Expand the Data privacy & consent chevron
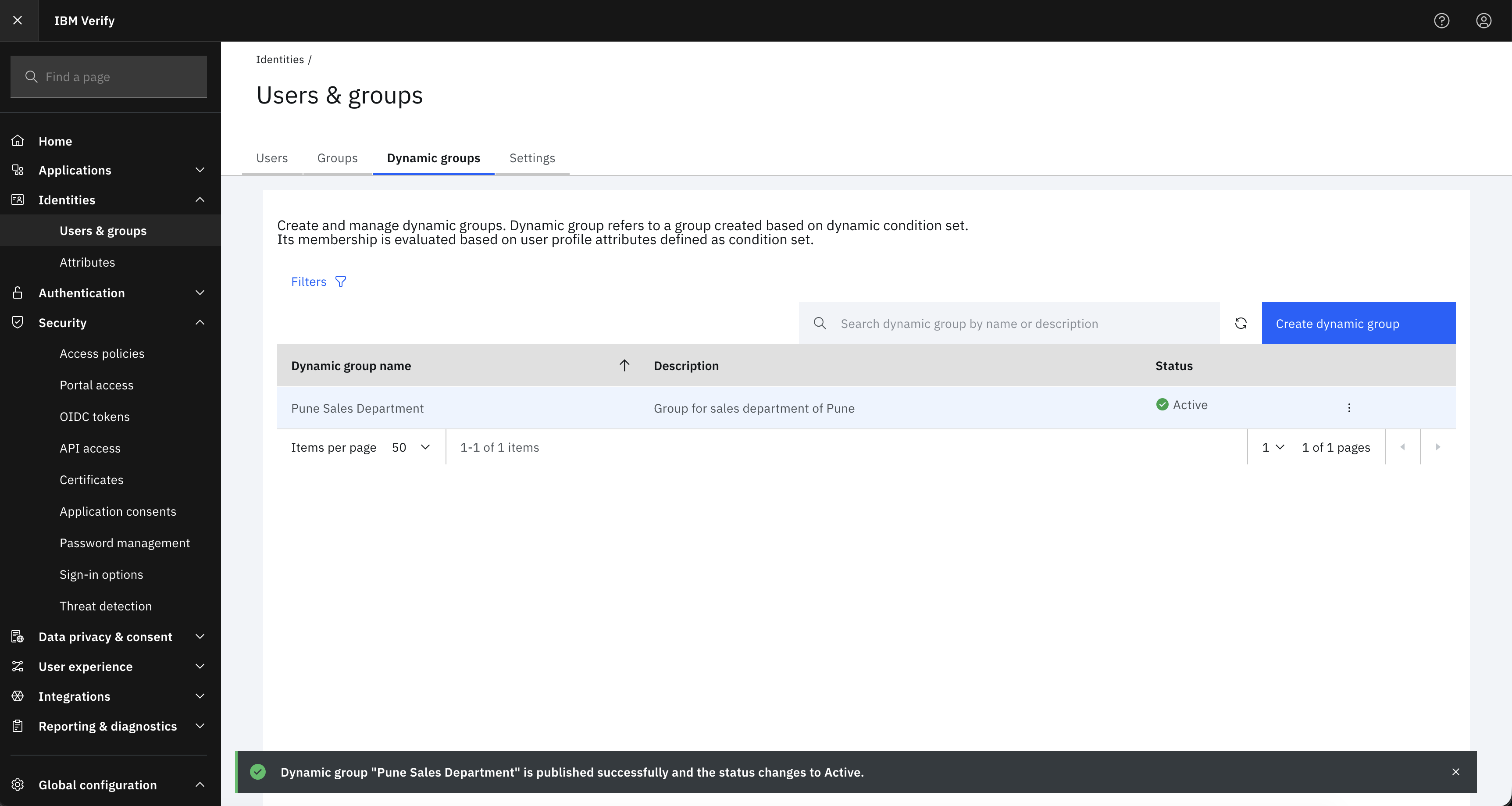The height and width of the screenshot is (806, 1512). click(200, 636)
